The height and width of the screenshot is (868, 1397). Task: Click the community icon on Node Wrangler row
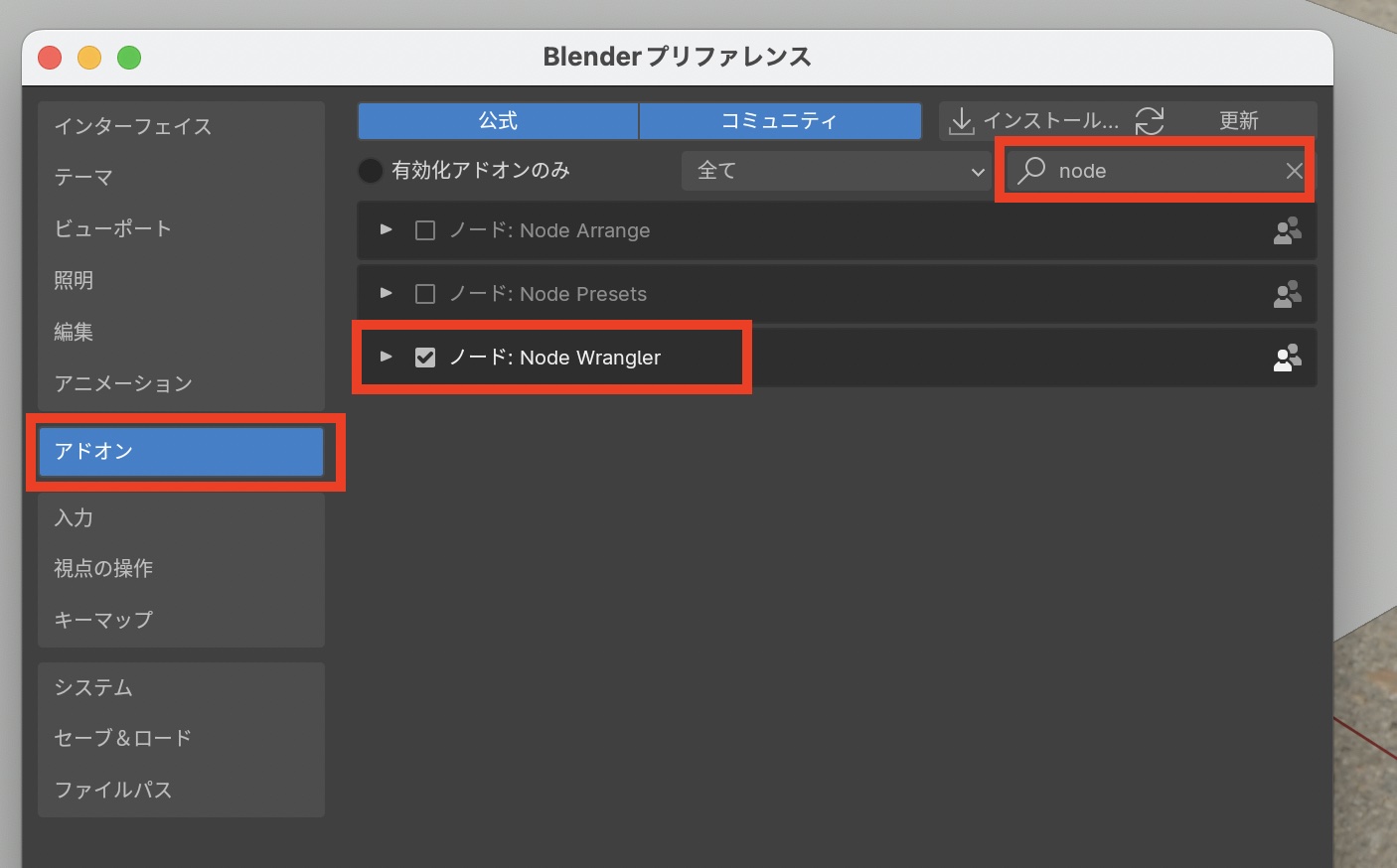click(1287, 358)
